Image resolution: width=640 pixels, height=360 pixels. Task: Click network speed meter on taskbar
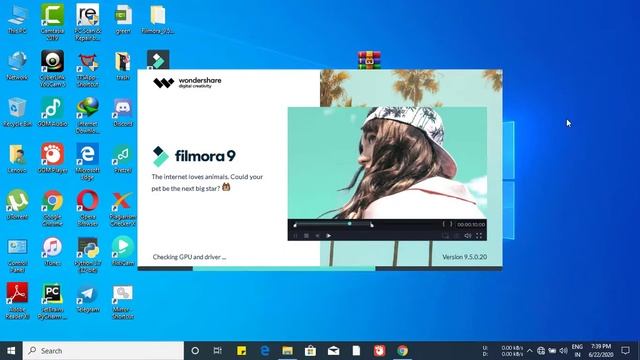click(x=503, y=351)
